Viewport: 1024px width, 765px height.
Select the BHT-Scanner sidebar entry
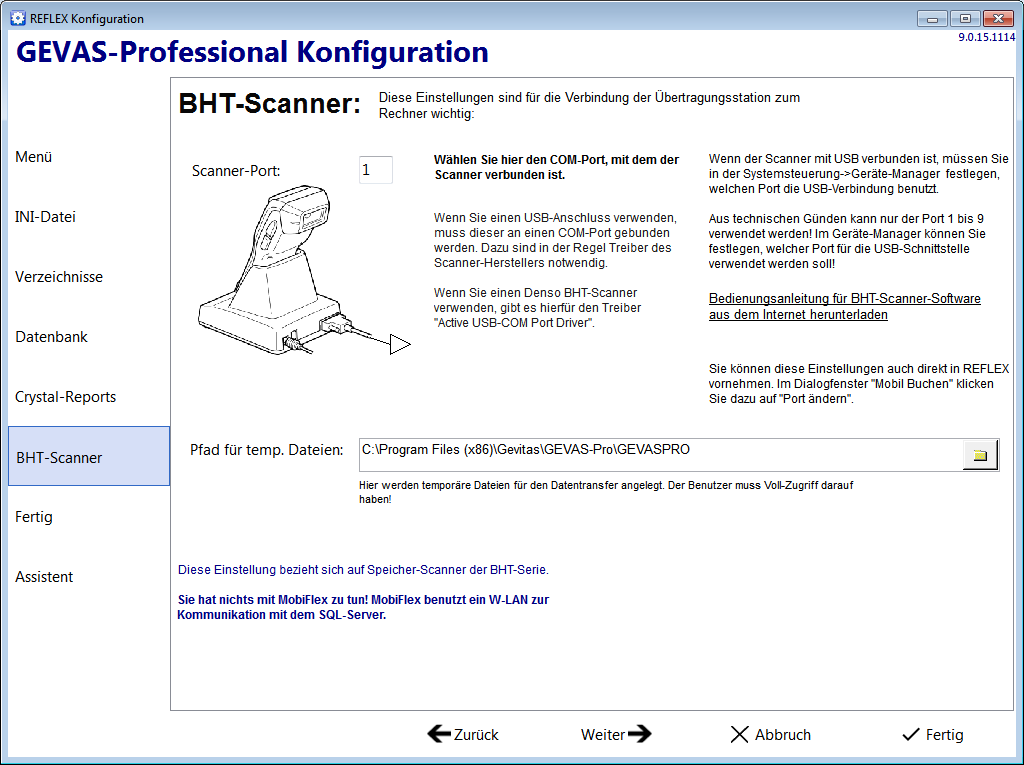coord(89,456)
